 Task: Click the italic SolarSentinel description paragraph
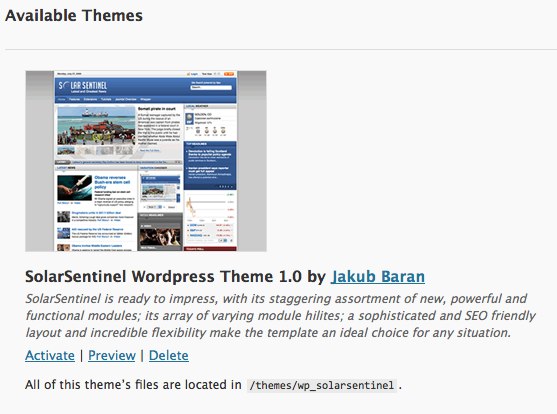281,316
